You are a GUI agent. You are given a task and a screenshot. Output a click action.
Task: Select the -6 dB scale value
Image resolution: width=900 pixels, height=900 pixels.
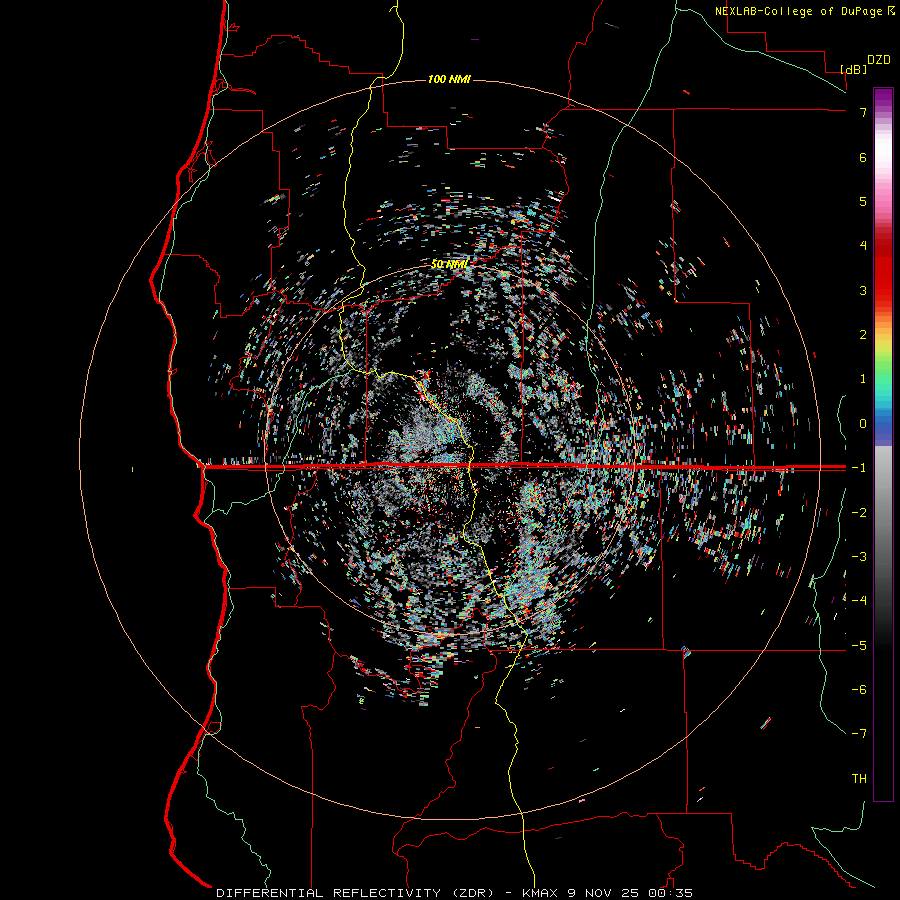click(x=859, y=689)
